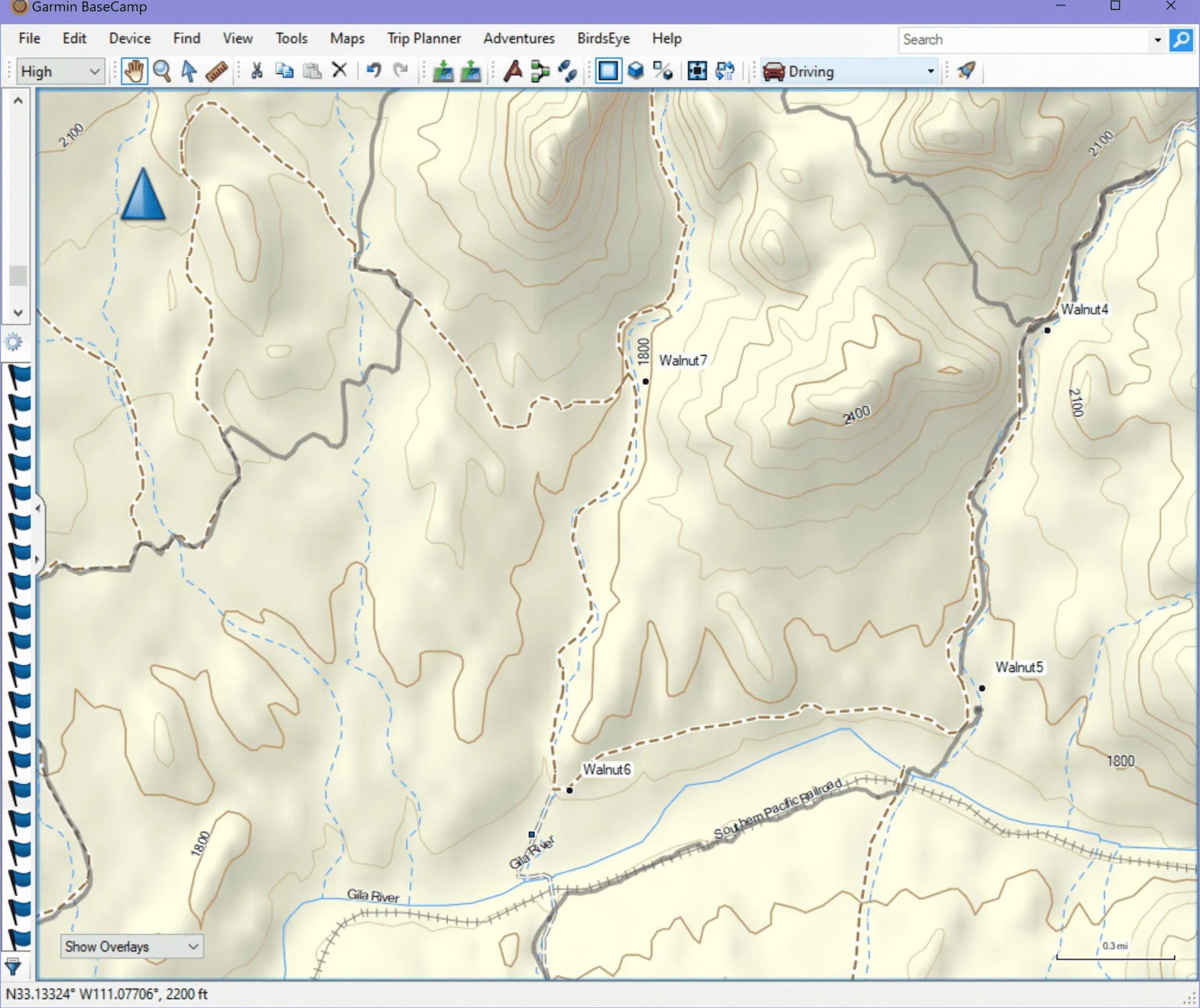Click the Trip Planner route icon

click(540, 71)
